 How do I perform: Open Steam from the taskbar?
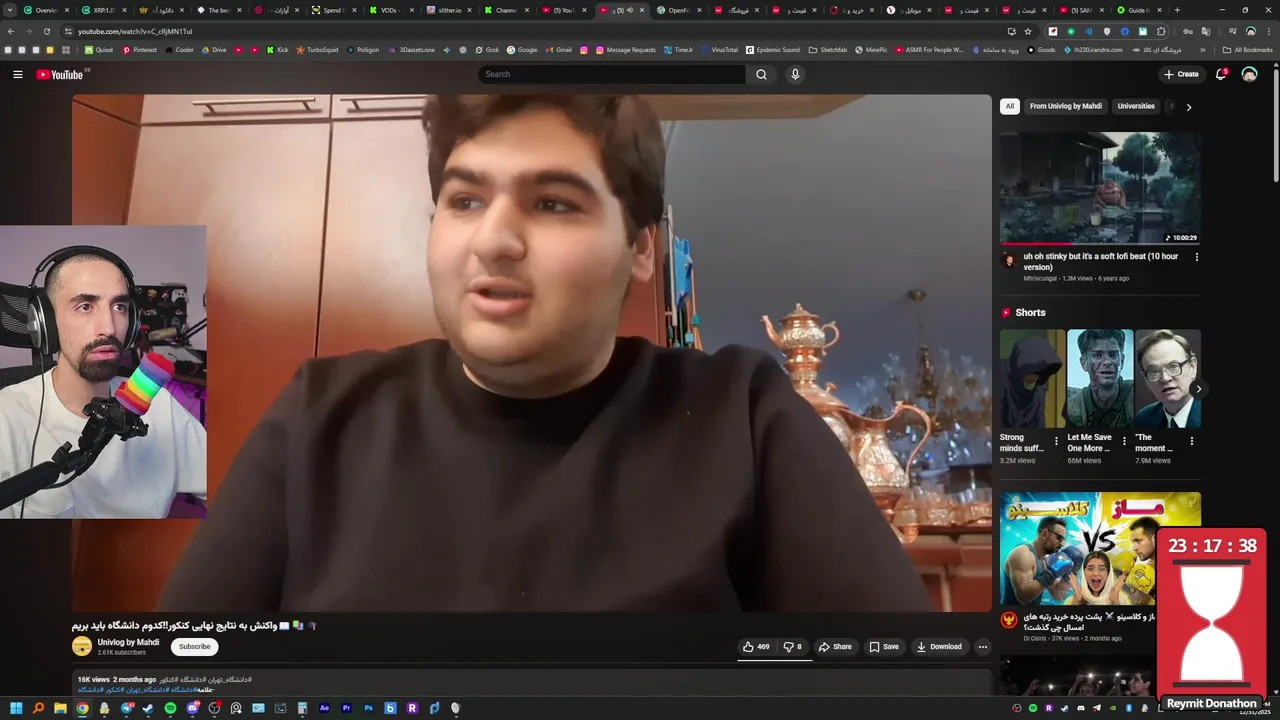(148, 708)
